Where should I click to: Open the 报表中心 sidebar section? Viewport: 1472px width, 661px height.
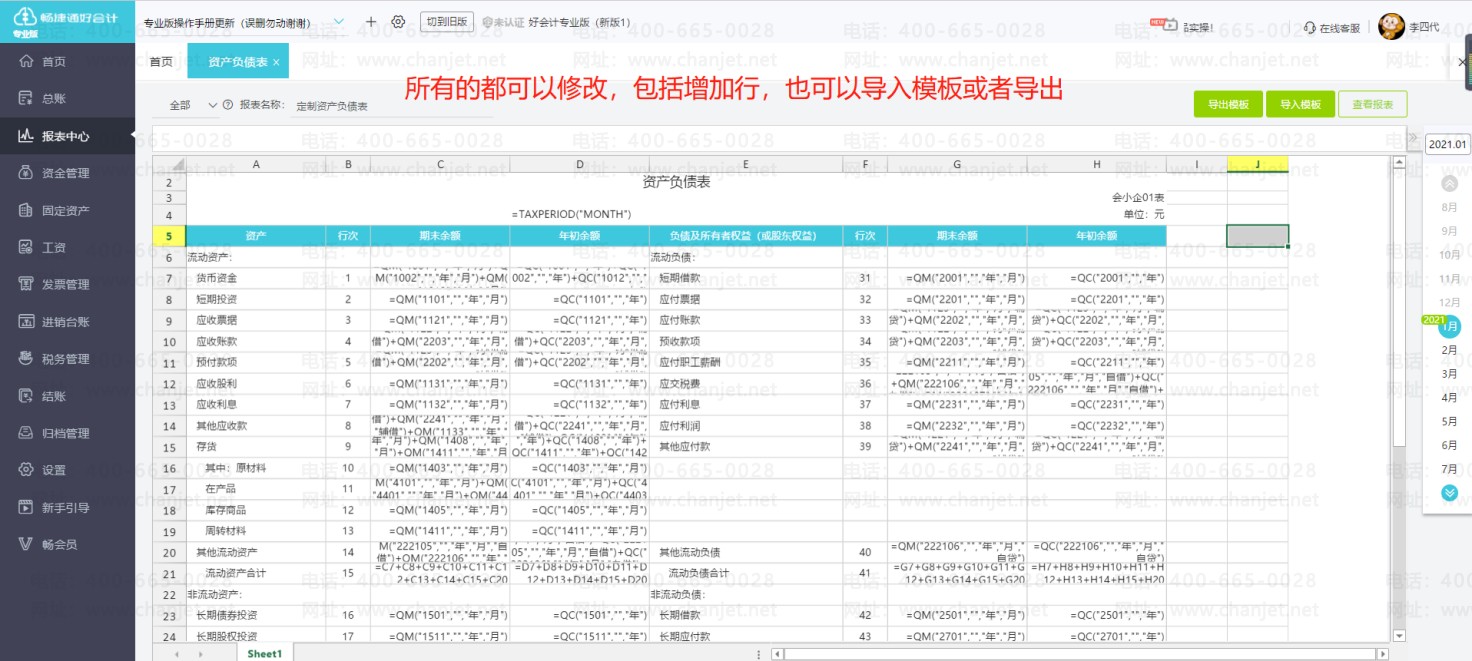pos(66,136)
